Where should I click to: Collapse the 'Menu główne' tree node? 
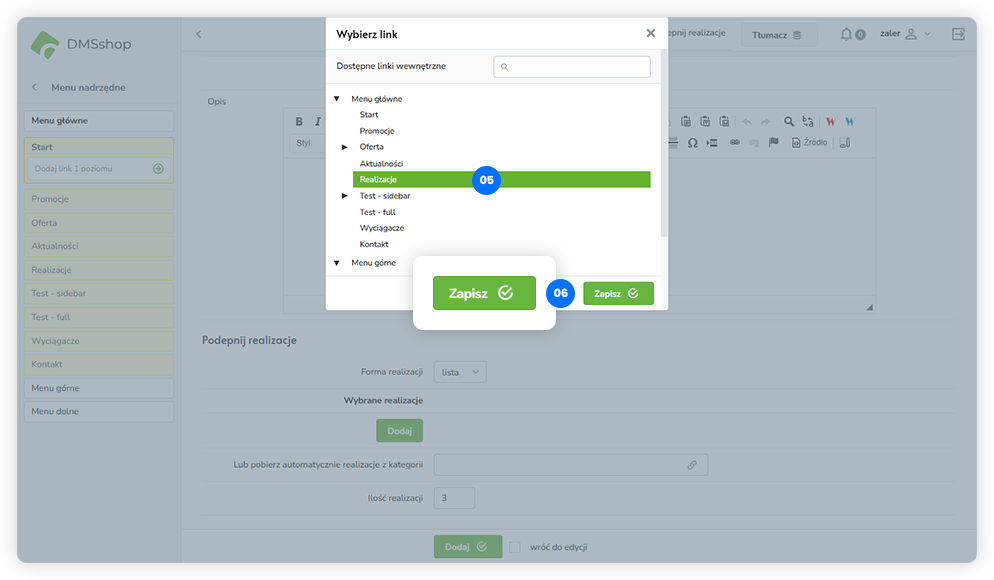[337, 99]
